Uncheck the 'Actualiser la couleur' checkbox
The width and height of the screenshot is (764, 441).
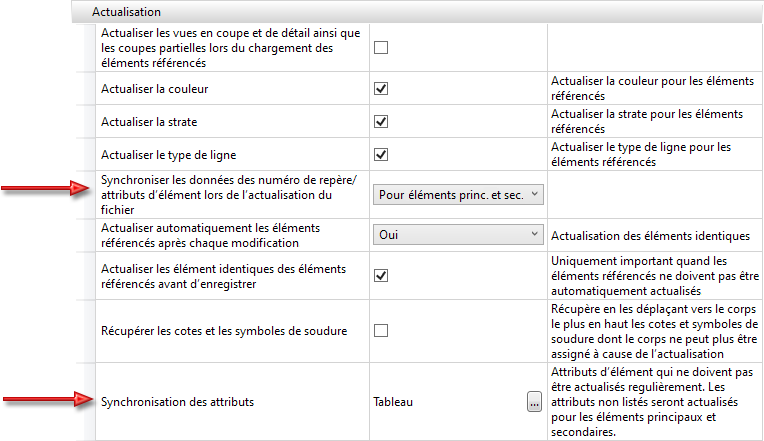381,89
